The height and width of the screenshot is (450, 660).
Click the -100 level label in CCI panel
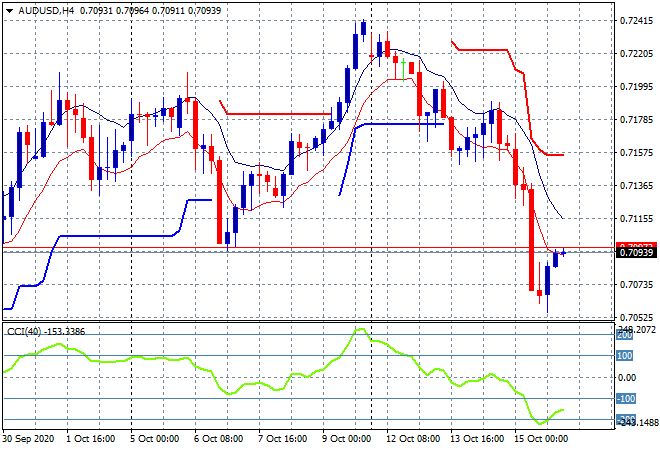[625, 399]
